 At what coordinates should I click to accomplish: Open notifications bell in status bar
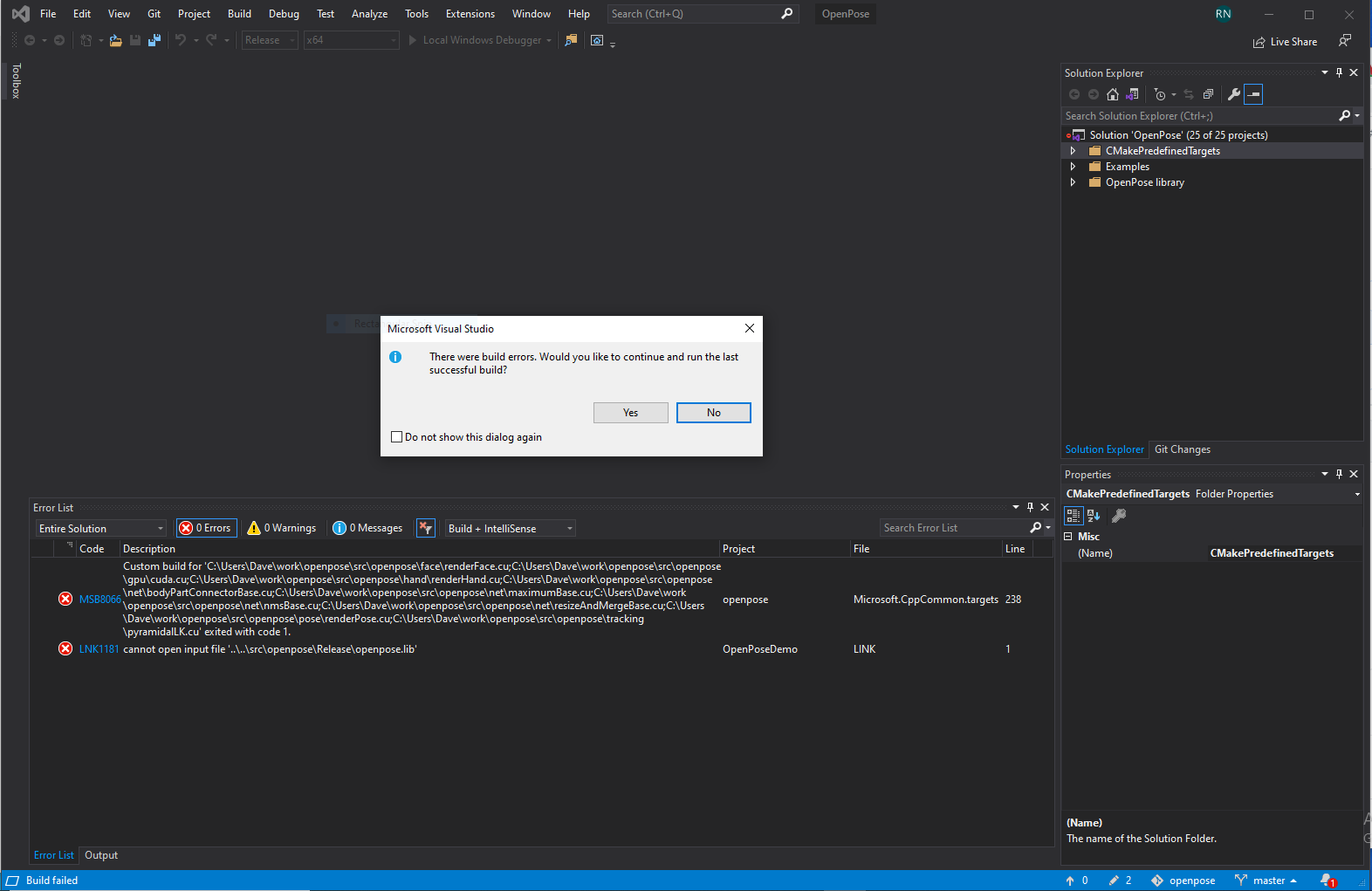1327,881
